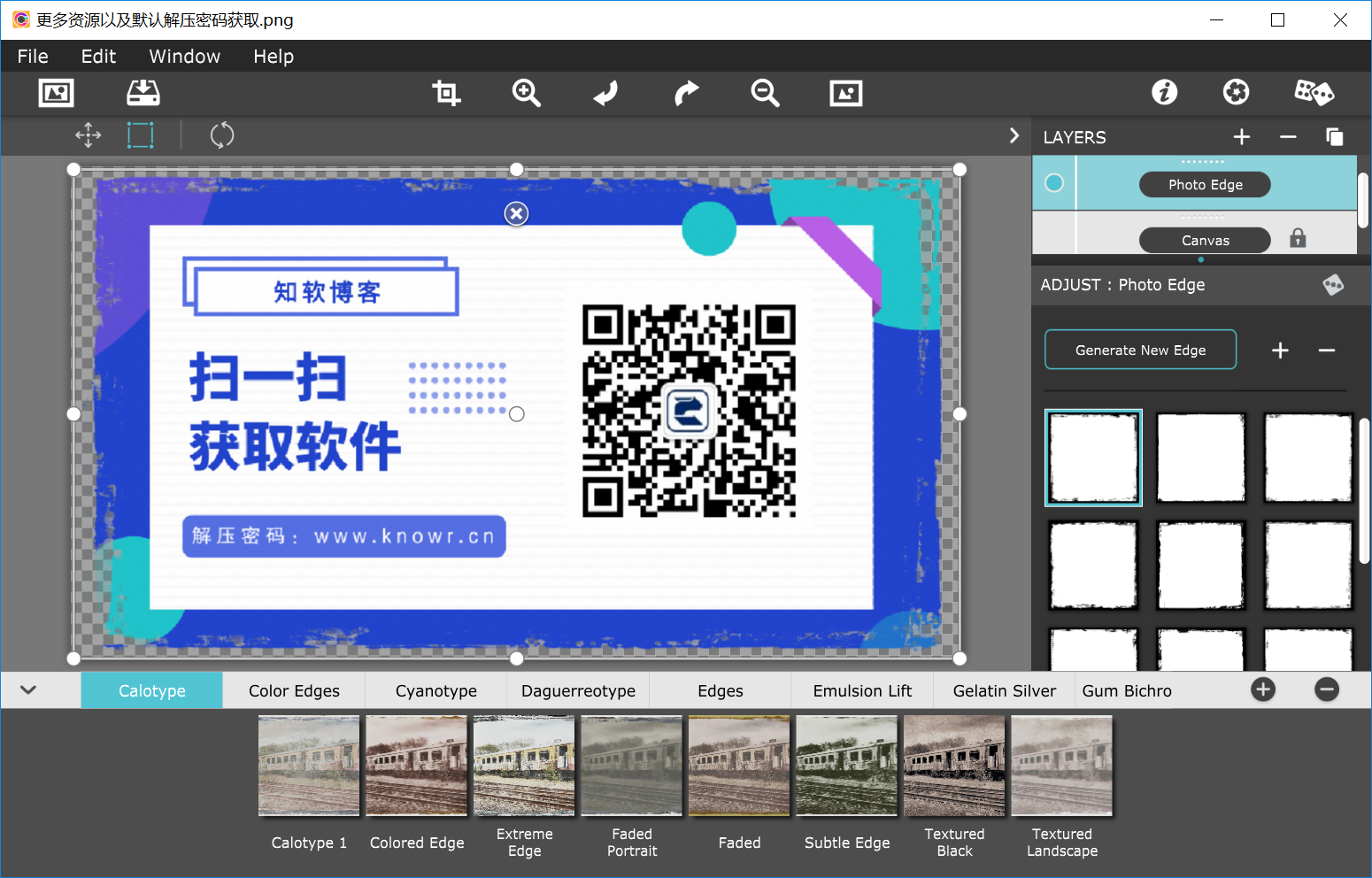This screenshot has width=1372, height=878.
Task: Open the settings wheel icon
Action: point(1237,92)
